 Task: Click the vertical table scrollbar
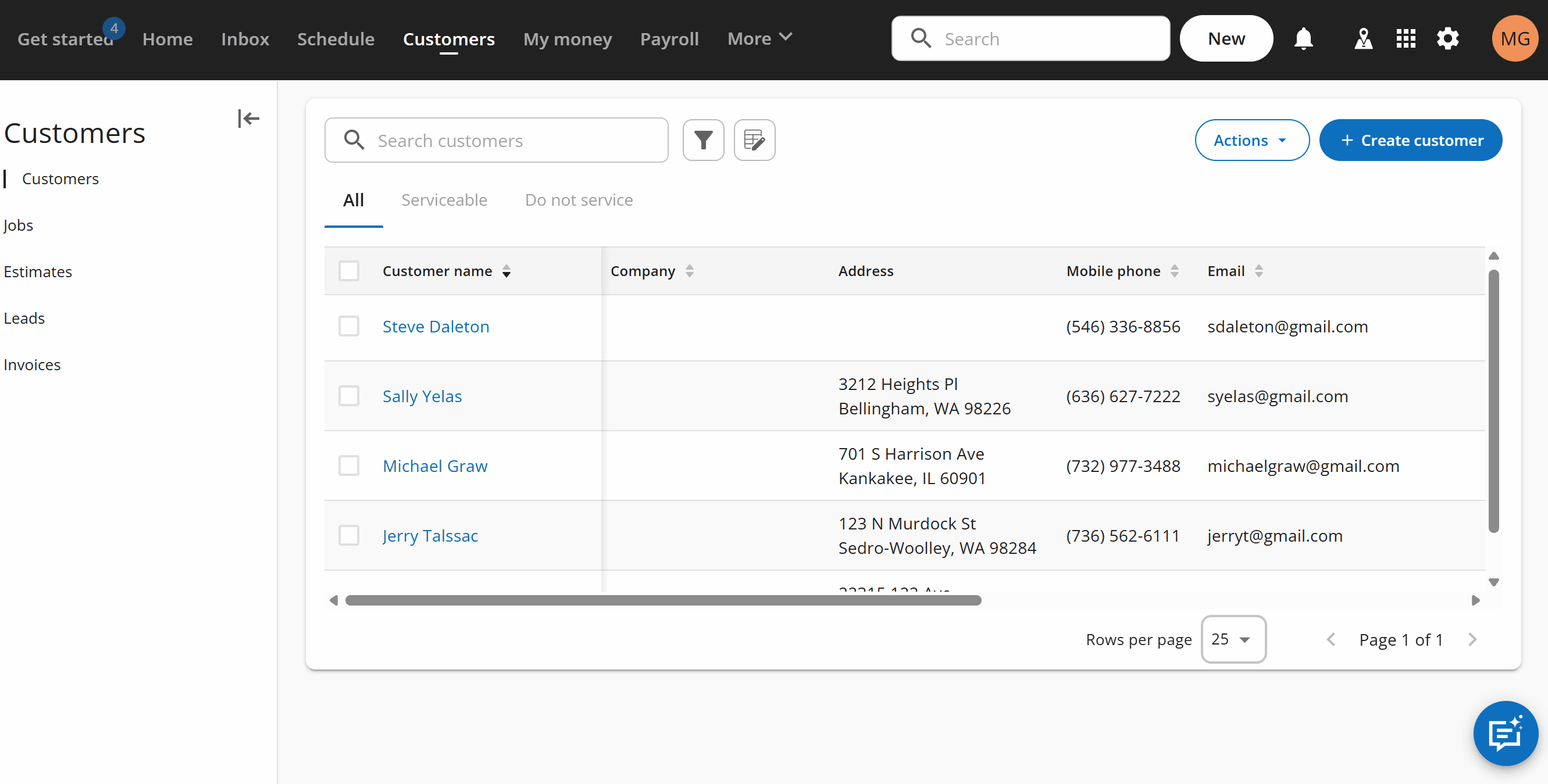pos(1493,402)
